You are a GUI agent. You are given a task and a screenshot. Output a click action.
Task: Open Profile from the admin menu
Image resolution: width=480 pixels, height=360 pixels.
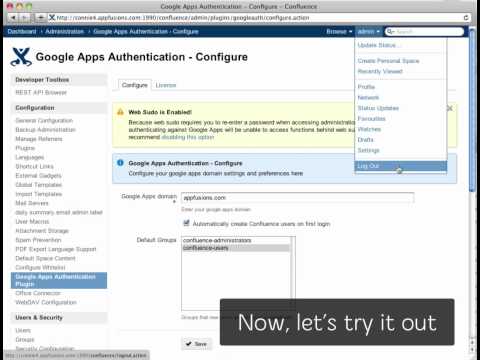[x=366, y=87]
